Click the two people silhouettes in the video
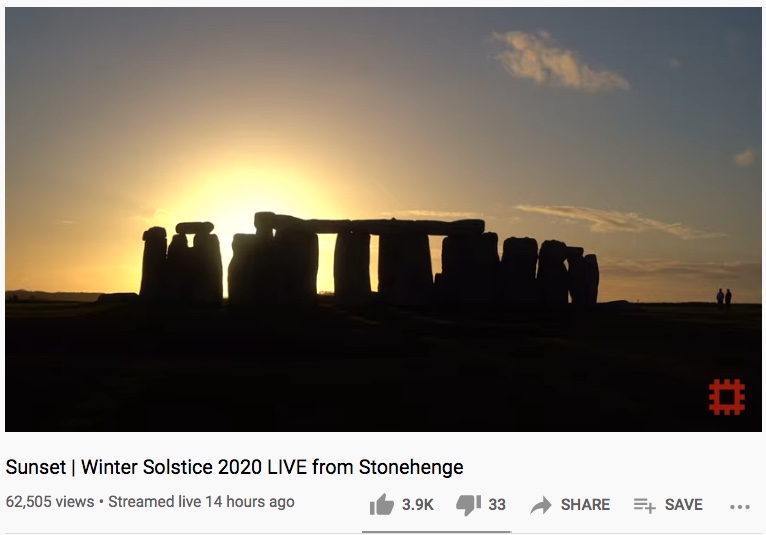Screen dimensions: 766x535 pyautogui.click(x=724, y=298)
